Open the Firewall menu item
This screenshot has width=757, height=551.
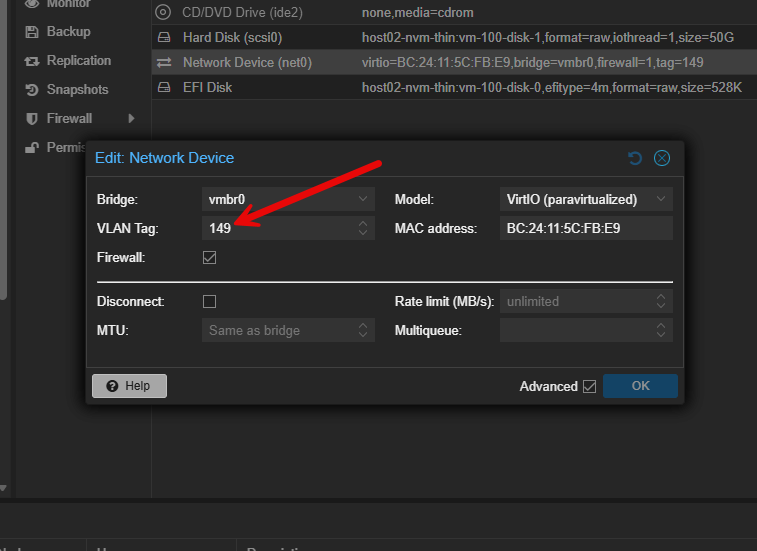pos(69,119)
